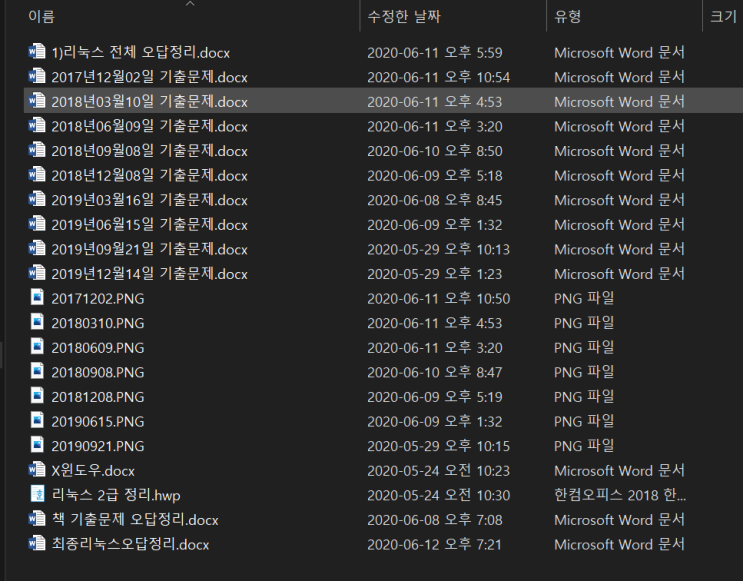
Task: Click date 2020-06-08 오후 8:45
Action: pyautogui.click(x=435, y=200)
